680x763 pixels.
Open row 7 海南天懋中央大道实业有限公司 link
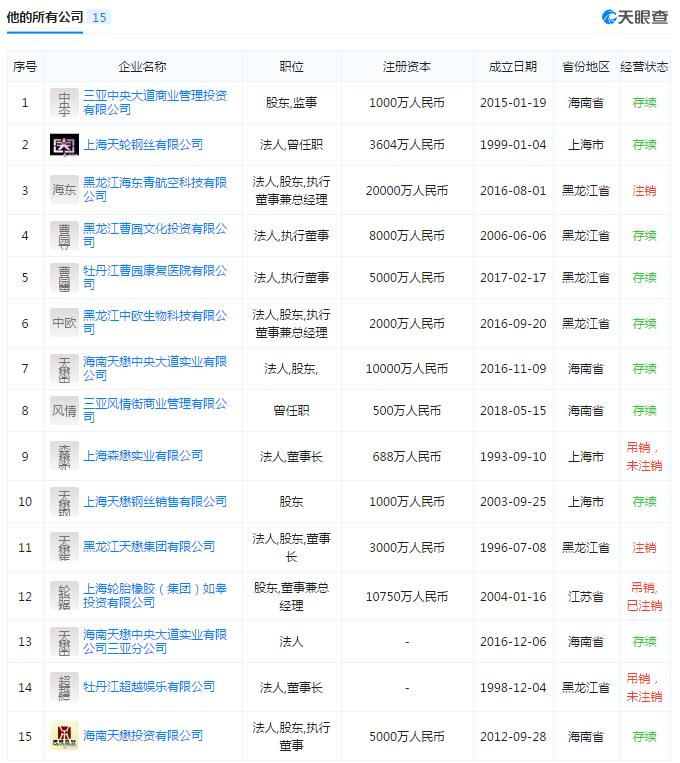coord(155,368)
